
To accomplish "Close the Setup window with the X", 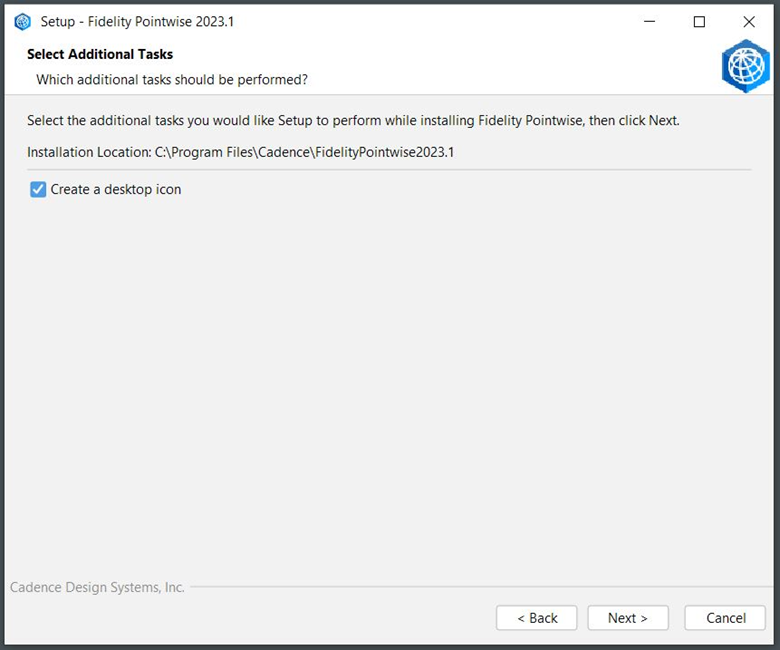I will (749, 22).
